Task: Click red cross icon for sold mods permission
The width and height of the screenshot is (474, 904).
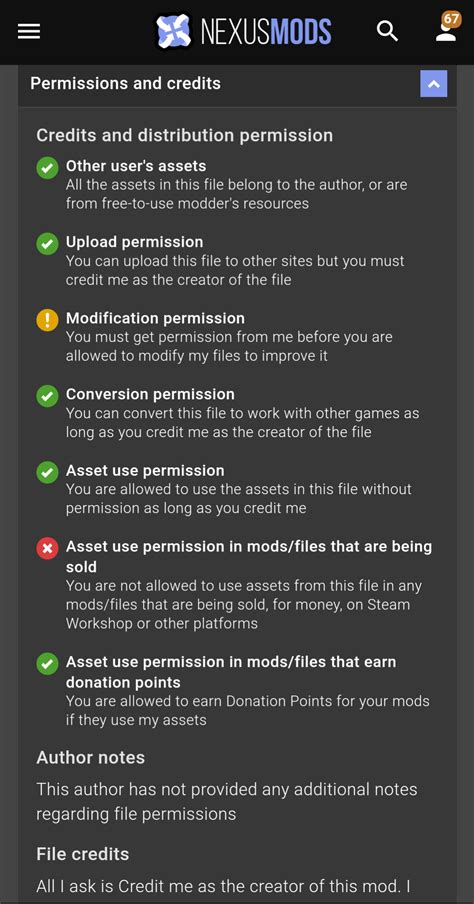Action: (47, 549)
